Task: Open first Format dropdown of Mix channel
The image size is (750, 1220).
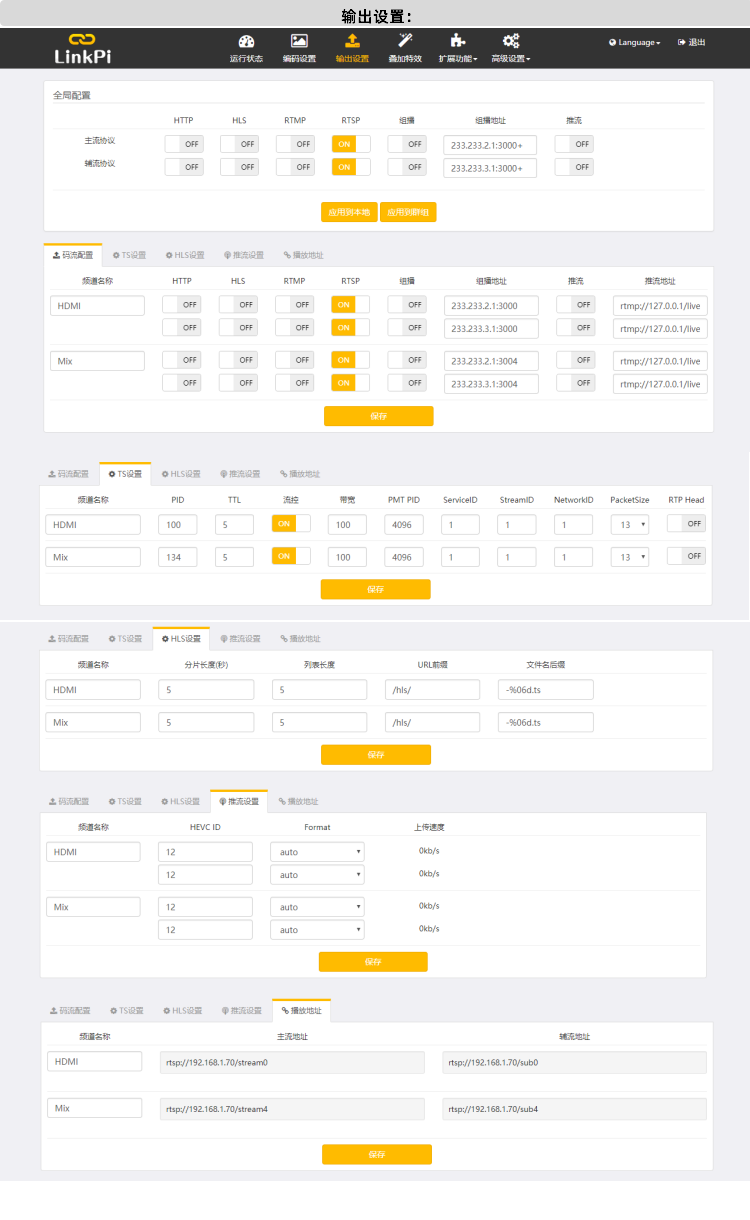Action: pos(317,907)
